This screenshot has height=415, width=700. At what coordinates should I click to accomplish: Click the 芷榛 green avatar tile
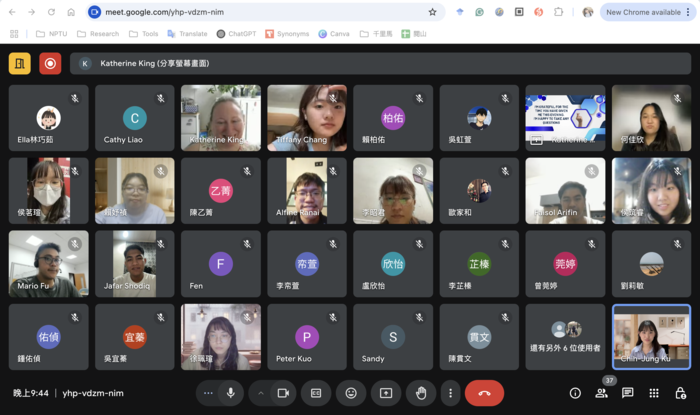click(x=479, y=264)
